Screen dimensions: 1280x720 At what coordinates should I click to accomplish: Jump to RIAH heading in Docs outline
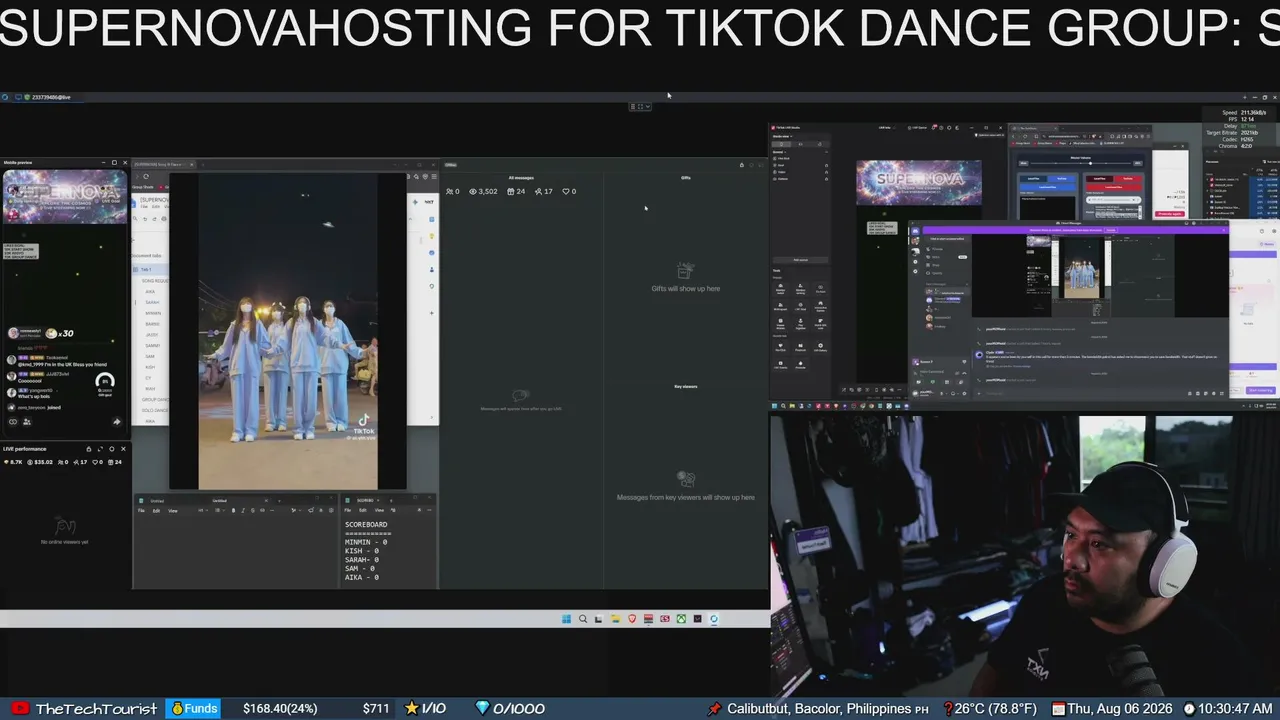(x=150, y=389)
